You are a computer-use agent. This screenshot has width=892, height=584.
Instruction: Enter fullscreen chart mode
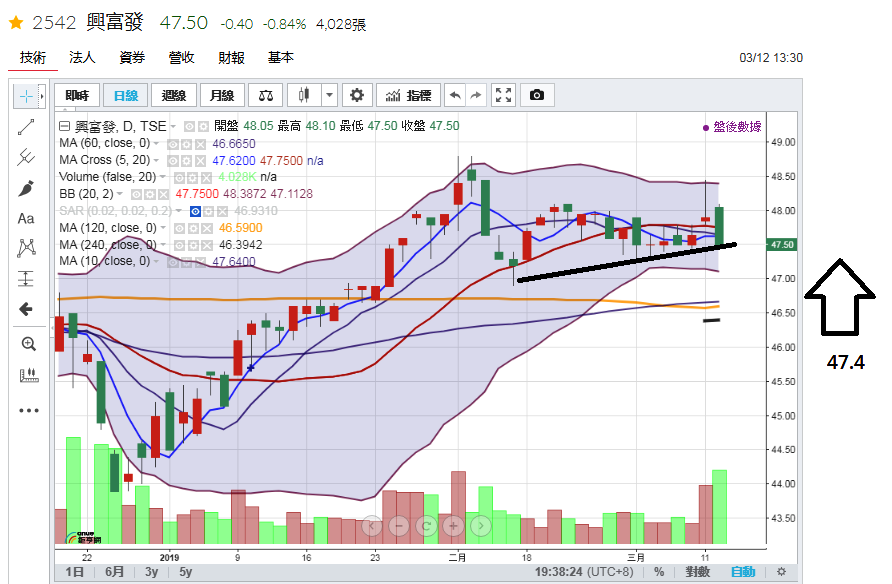click(x=503, y=95)
